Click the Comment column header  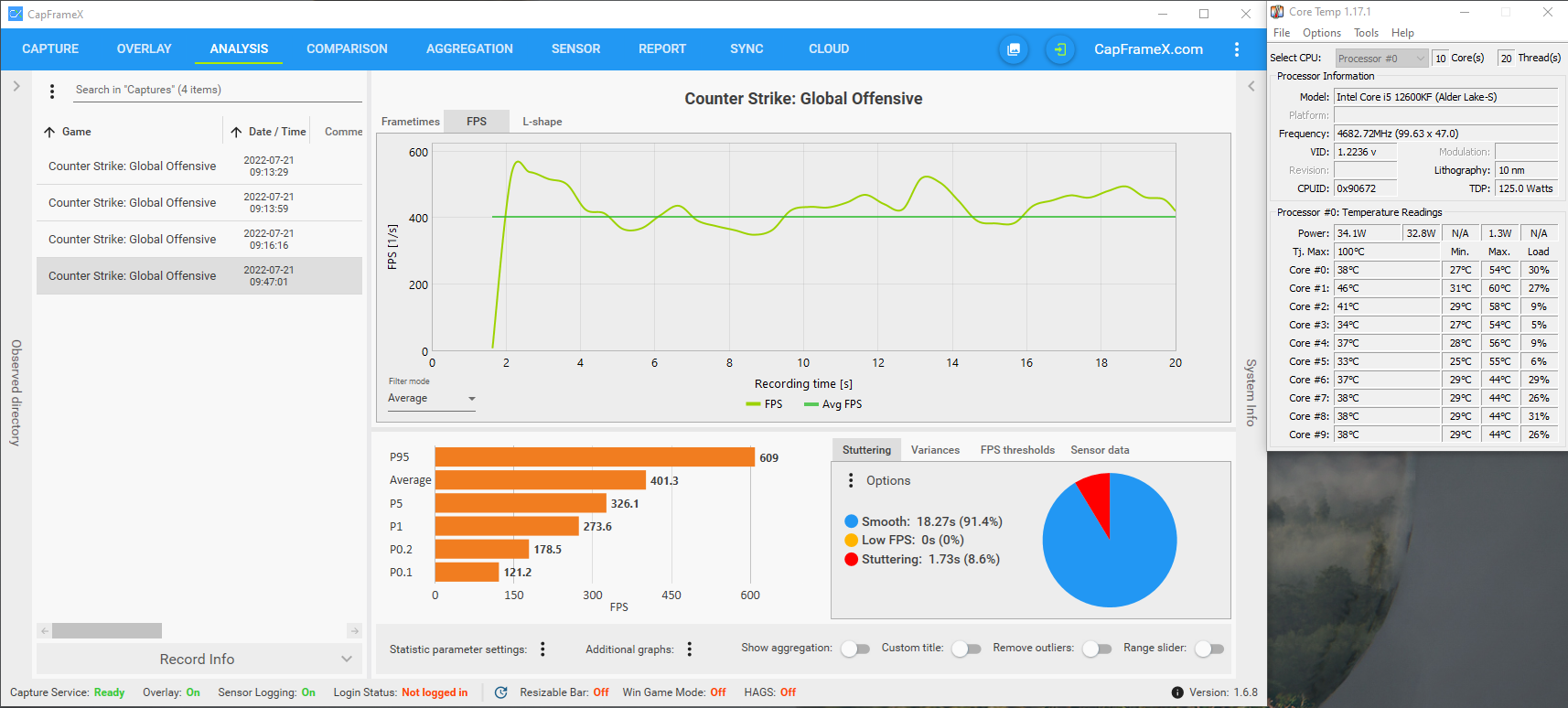[x=343, y=132]
